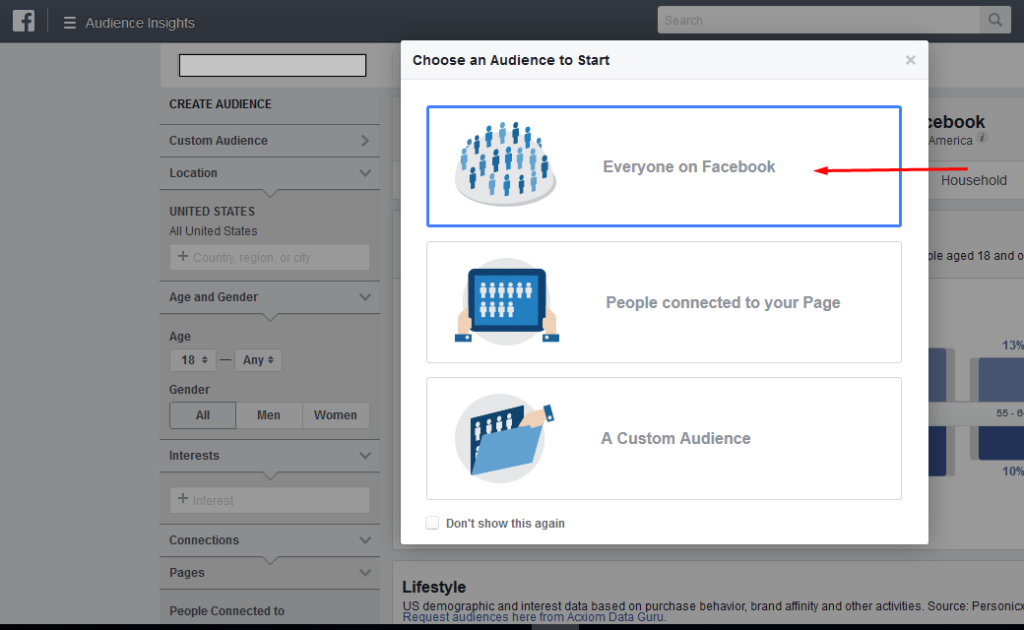This screenshot has width=1024, height=630.
Task: Click the folder illustration for Custom Audience
Action: (x=505, y=439)
